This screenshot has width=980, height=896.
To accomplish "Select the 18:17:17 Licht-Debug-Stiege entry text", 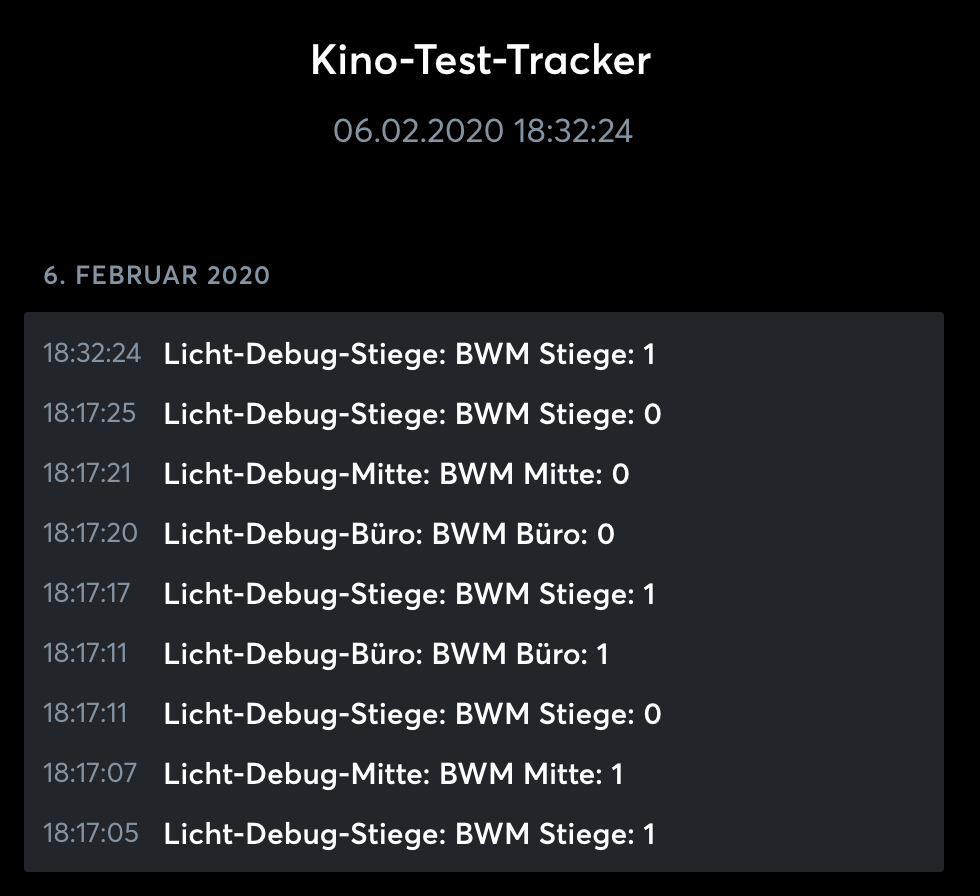I will [x=409, y=594].
